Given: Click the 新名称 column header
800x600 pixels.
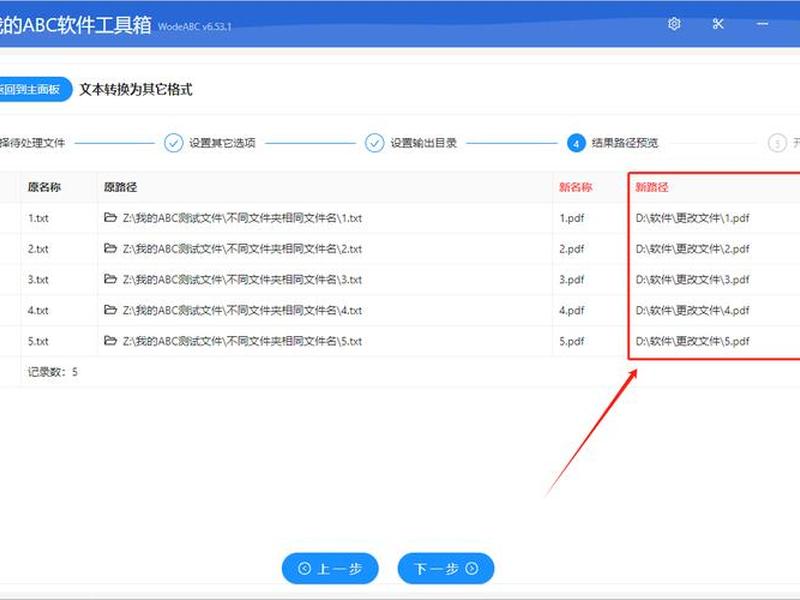Looking at the screenshot, I should 576,187.
